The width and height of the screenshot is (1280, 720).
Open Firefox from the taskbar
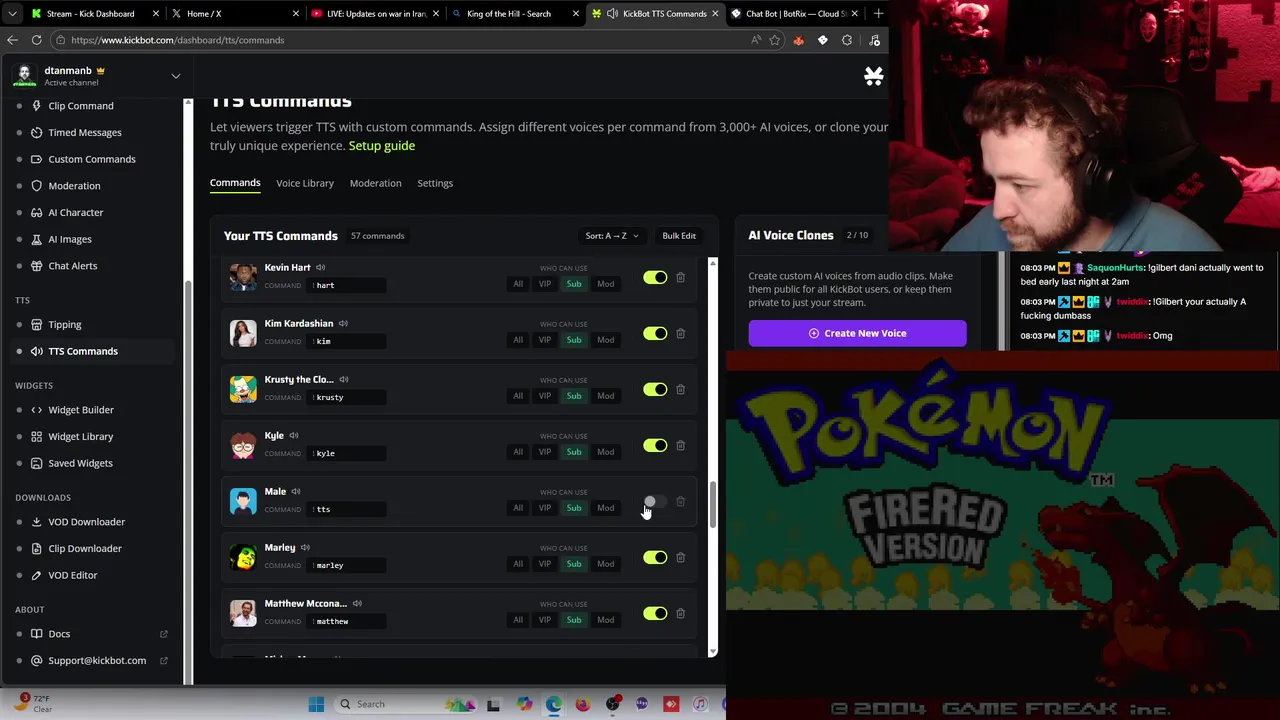pos(583,704)
